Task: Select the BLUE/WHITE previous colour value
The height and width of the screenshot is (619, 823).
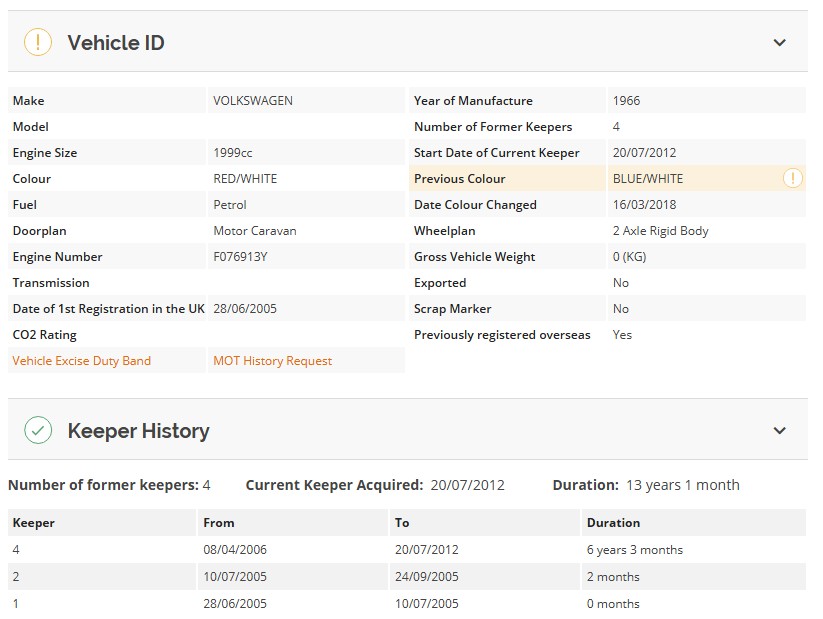Action: pyautogui.click(x=648, y=179)
